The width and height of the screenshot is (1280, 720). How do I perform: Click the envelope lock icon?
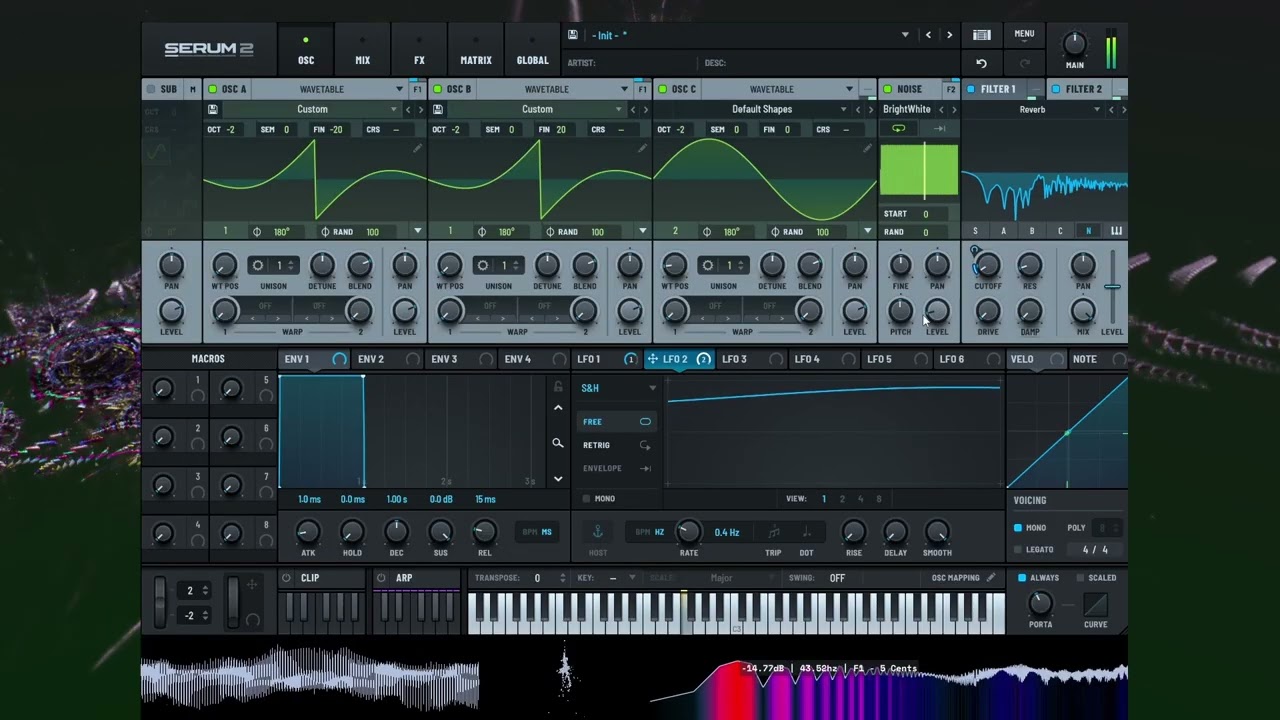coord(558,387)
